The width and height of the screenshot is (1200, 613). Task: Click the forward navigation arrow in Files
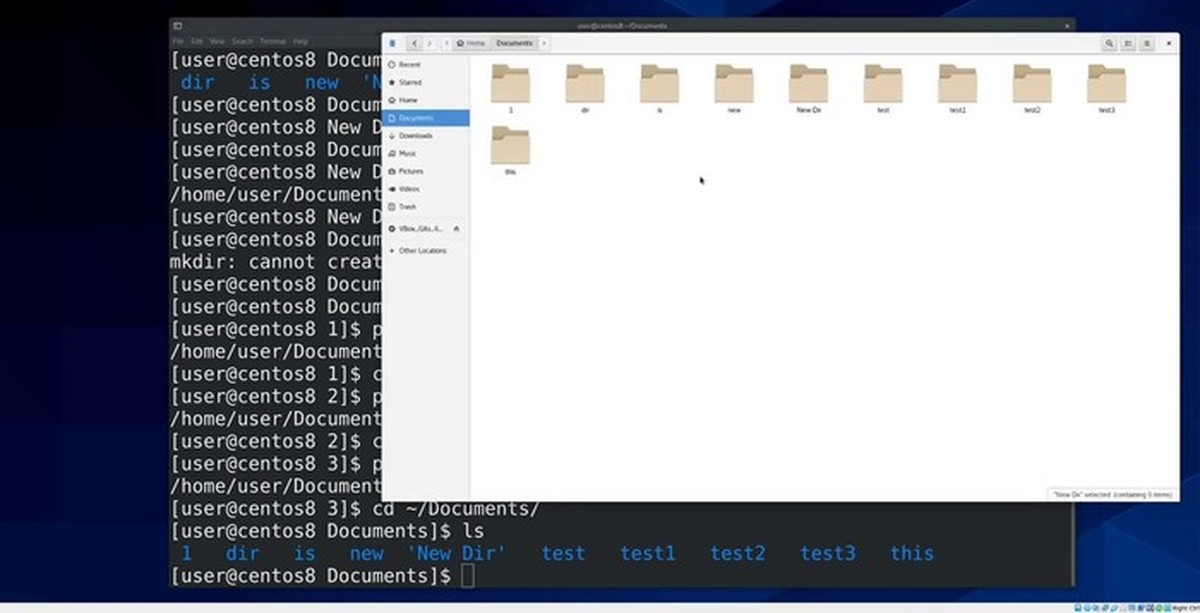coord(430,43)
